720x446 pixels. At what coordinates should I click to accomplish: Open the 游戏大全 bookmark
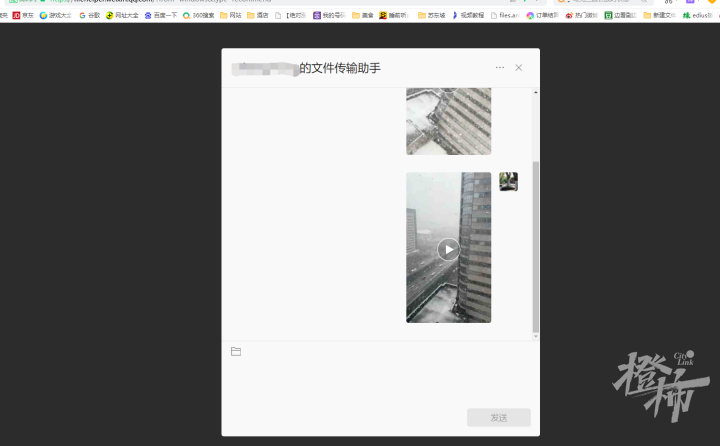point(55,15)
